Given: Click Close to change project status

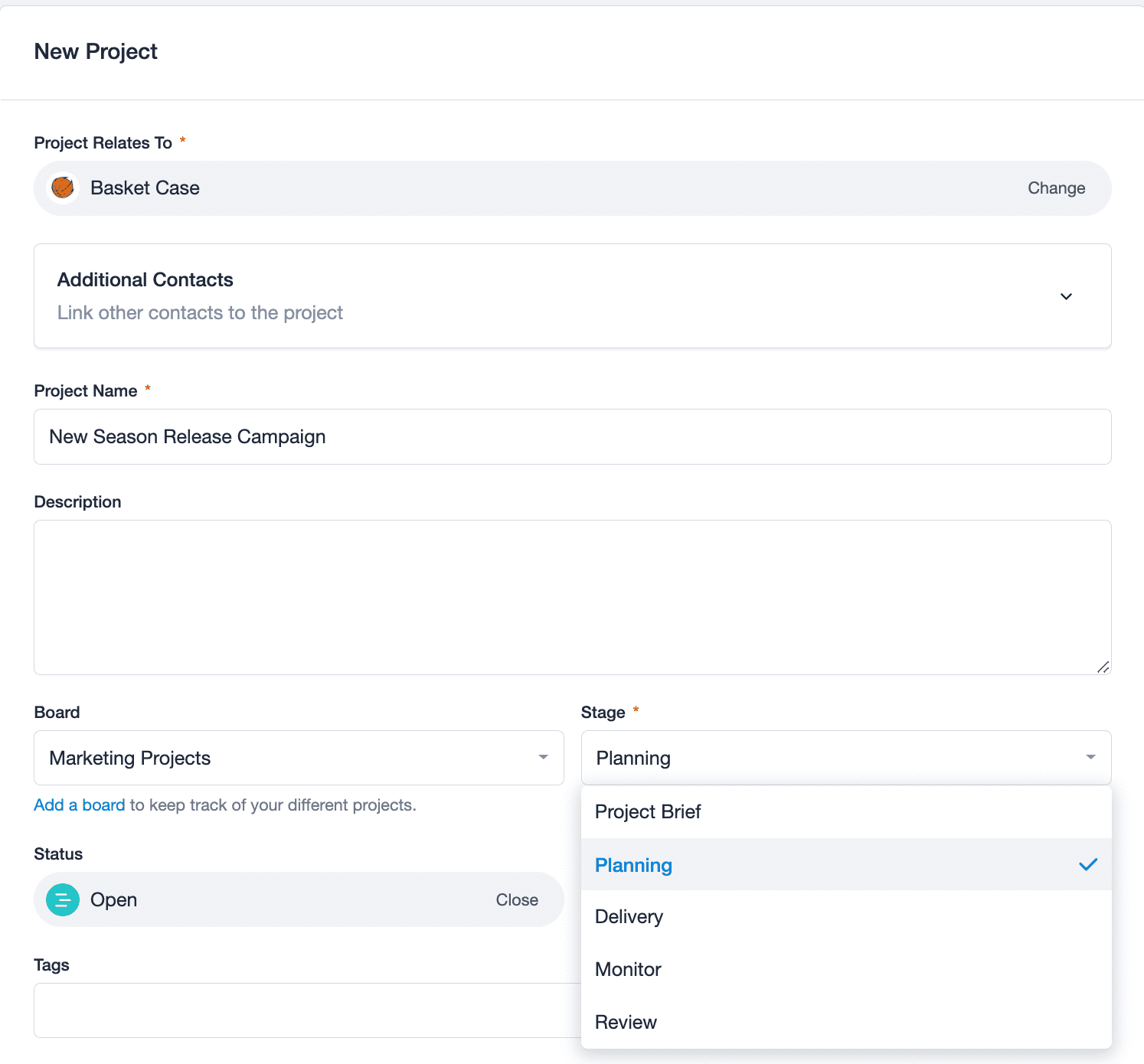Looking at the screenshot, I should pos(517,900).
